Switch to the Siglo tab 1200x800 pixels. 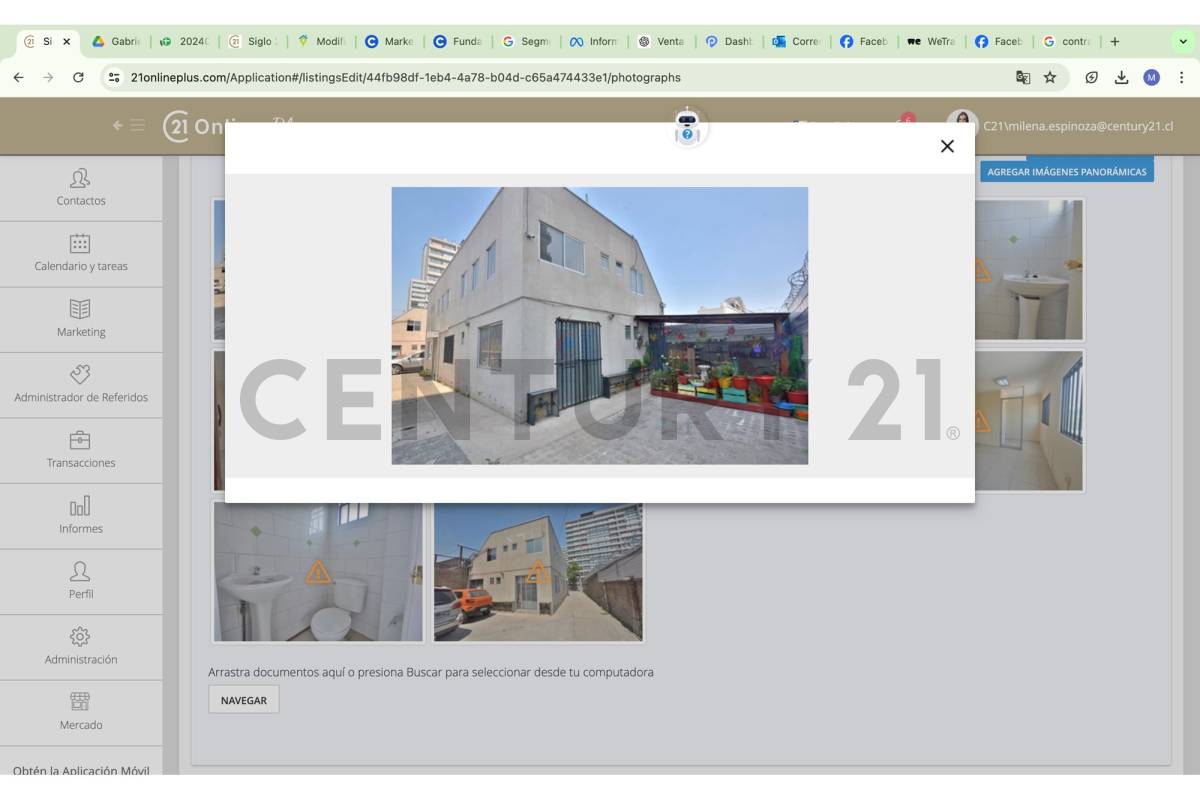click(253, 42)
